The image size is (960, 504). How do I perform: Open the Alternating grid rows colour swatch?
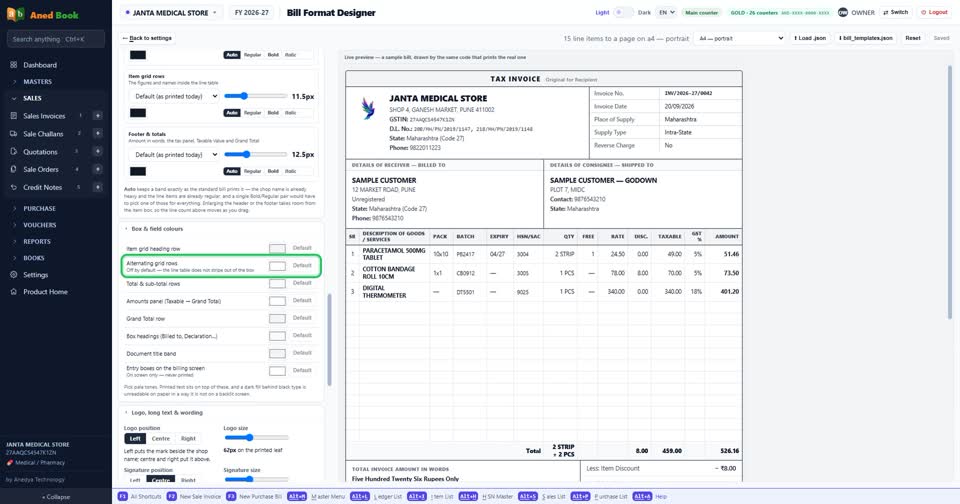pos(277,266)
